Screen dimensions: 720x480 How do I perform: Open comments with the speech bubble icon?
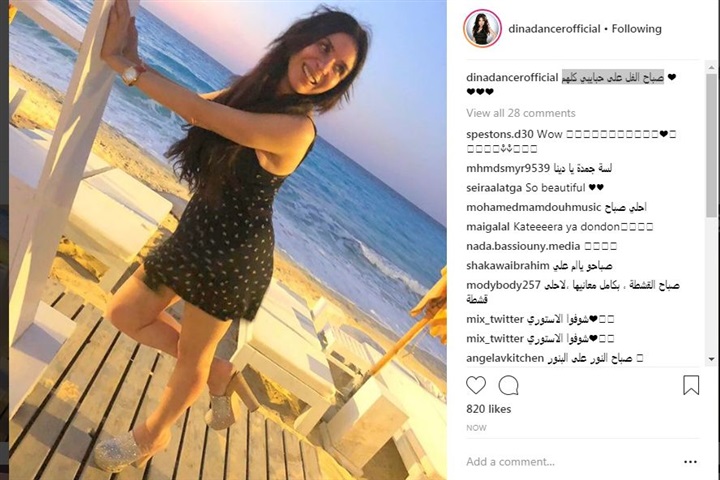(x=508, y=385)
